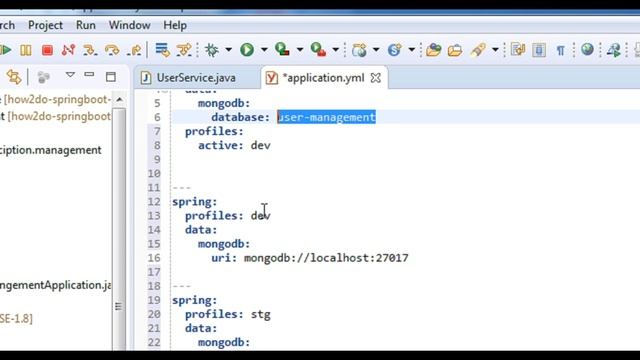Click the Step Return icon
Viewport: 640px width, 360px height.
[x=134, y=50]
